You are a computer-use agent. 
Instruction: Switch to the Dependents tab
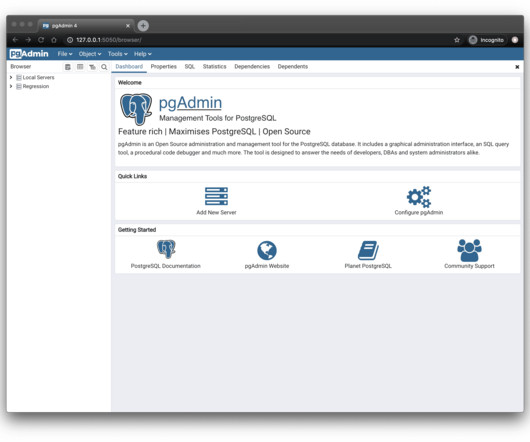(x=293, y=67)
